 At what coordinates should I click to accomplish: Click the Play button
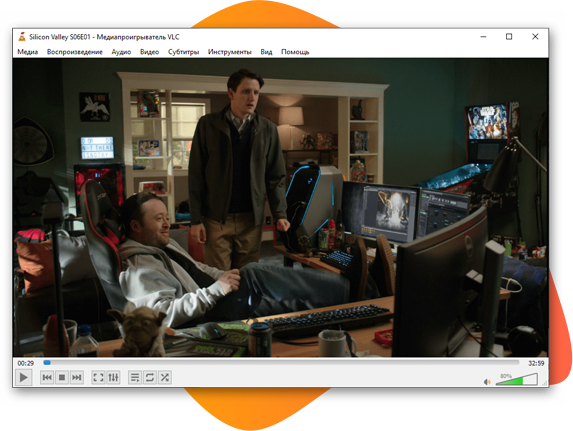coord(23,377)
